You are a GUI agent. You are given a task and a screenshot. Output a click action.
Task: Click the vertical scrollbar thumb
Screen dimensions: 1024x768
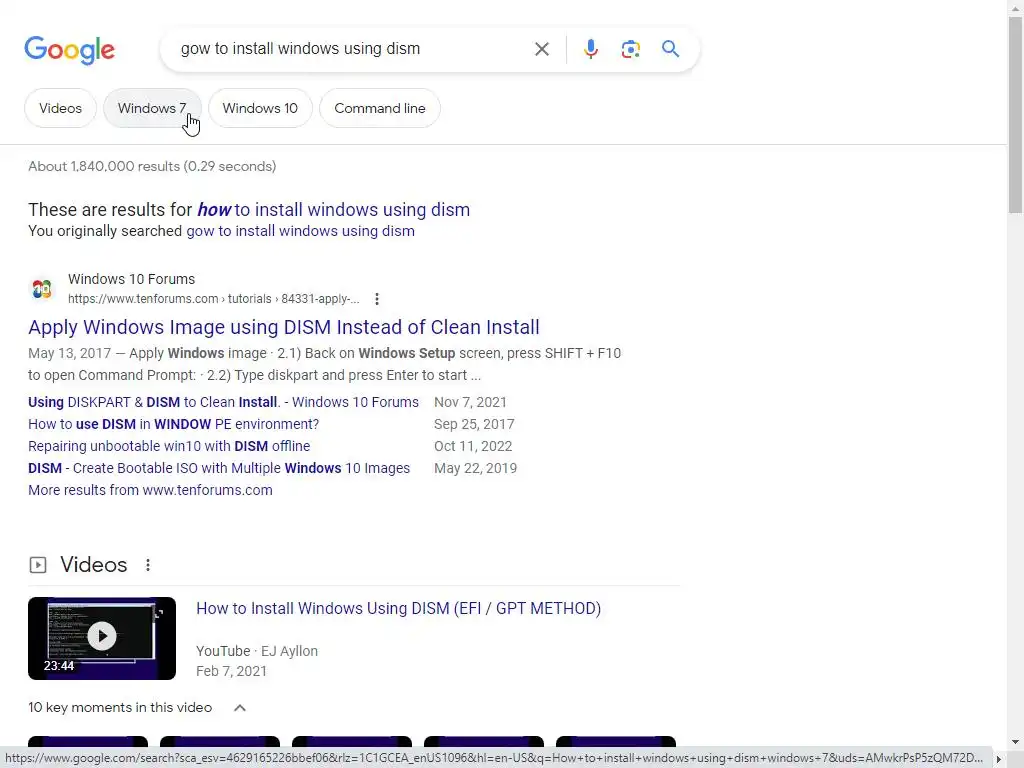coord(1015,115)
